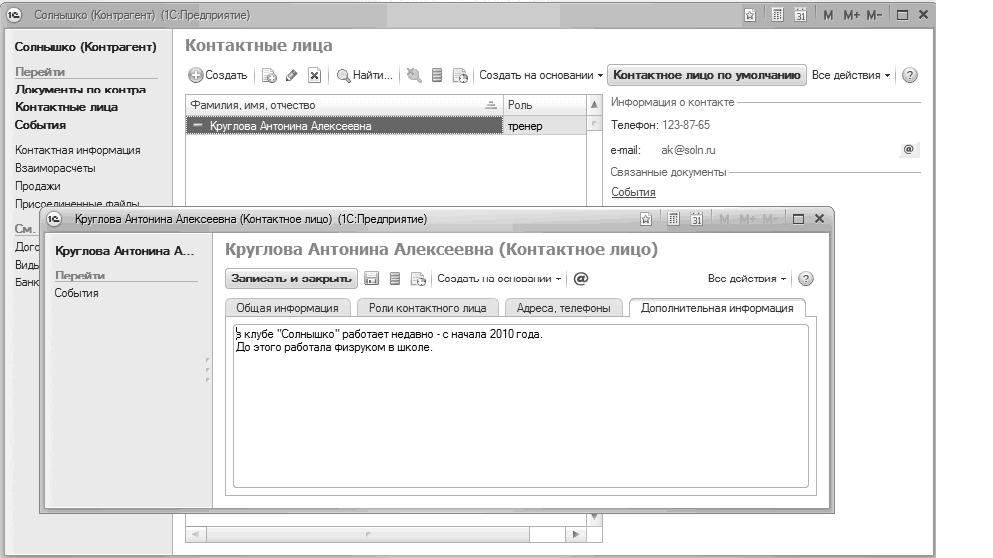Sort by Фамилия, имя, отчество column header

345,105
